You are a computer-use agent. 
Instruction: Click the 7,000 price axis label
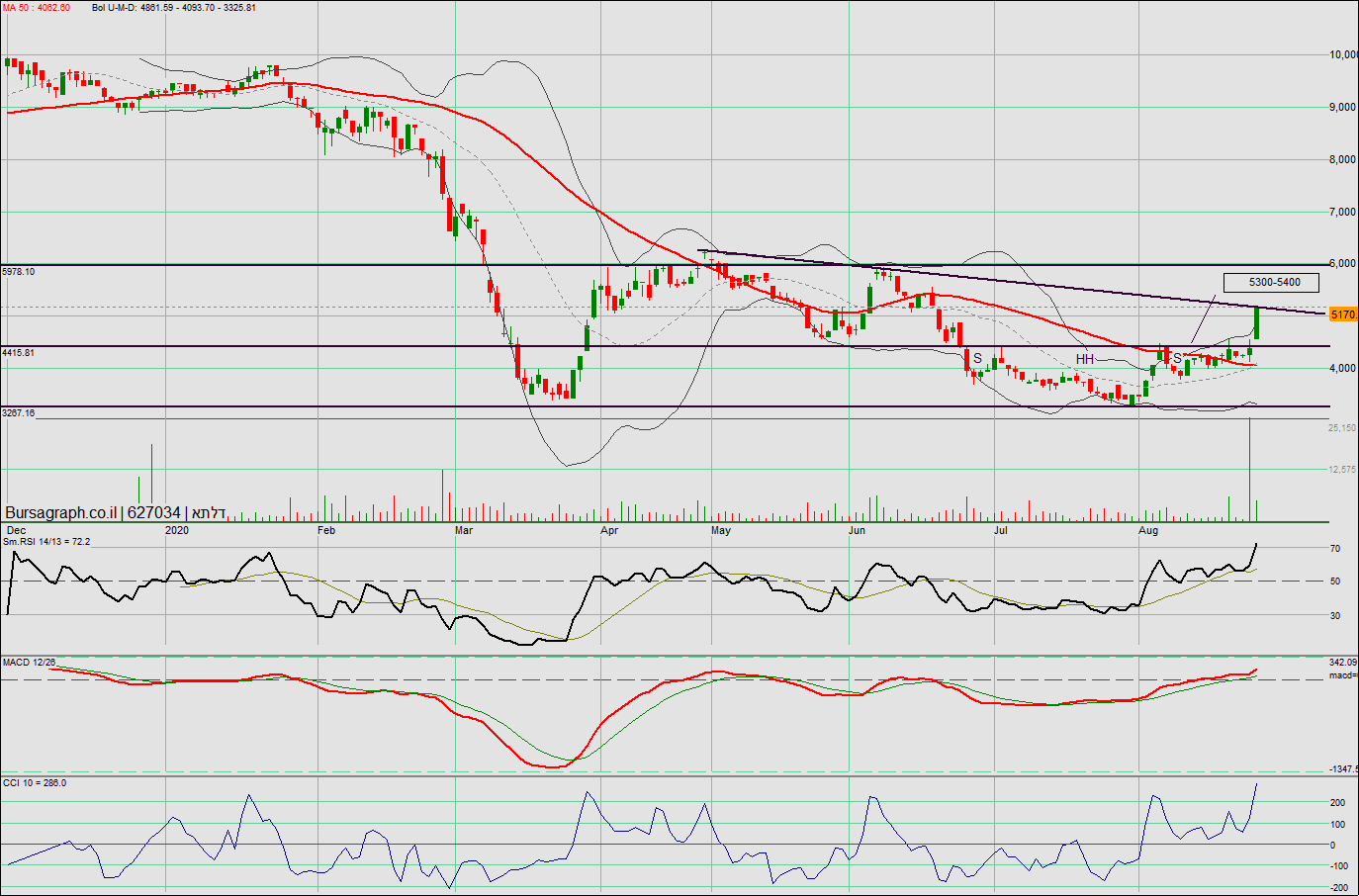coord(1343,212)
